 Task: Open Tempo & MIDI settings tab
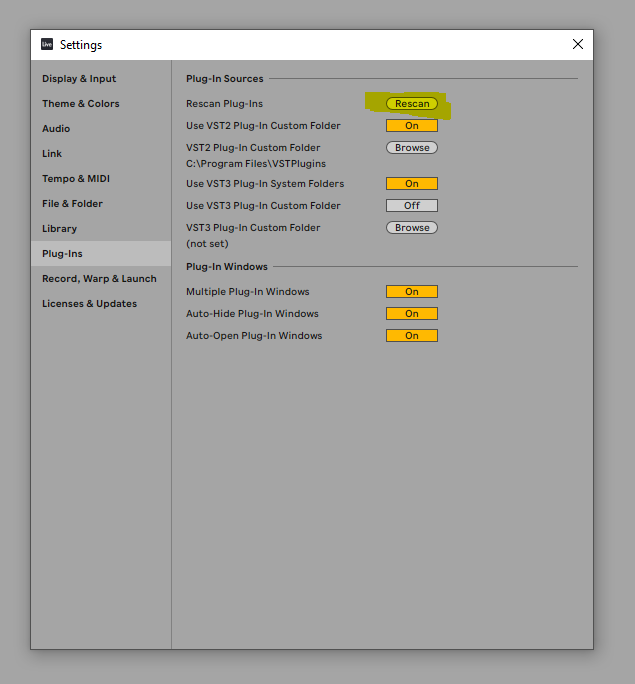click(101, 178)
